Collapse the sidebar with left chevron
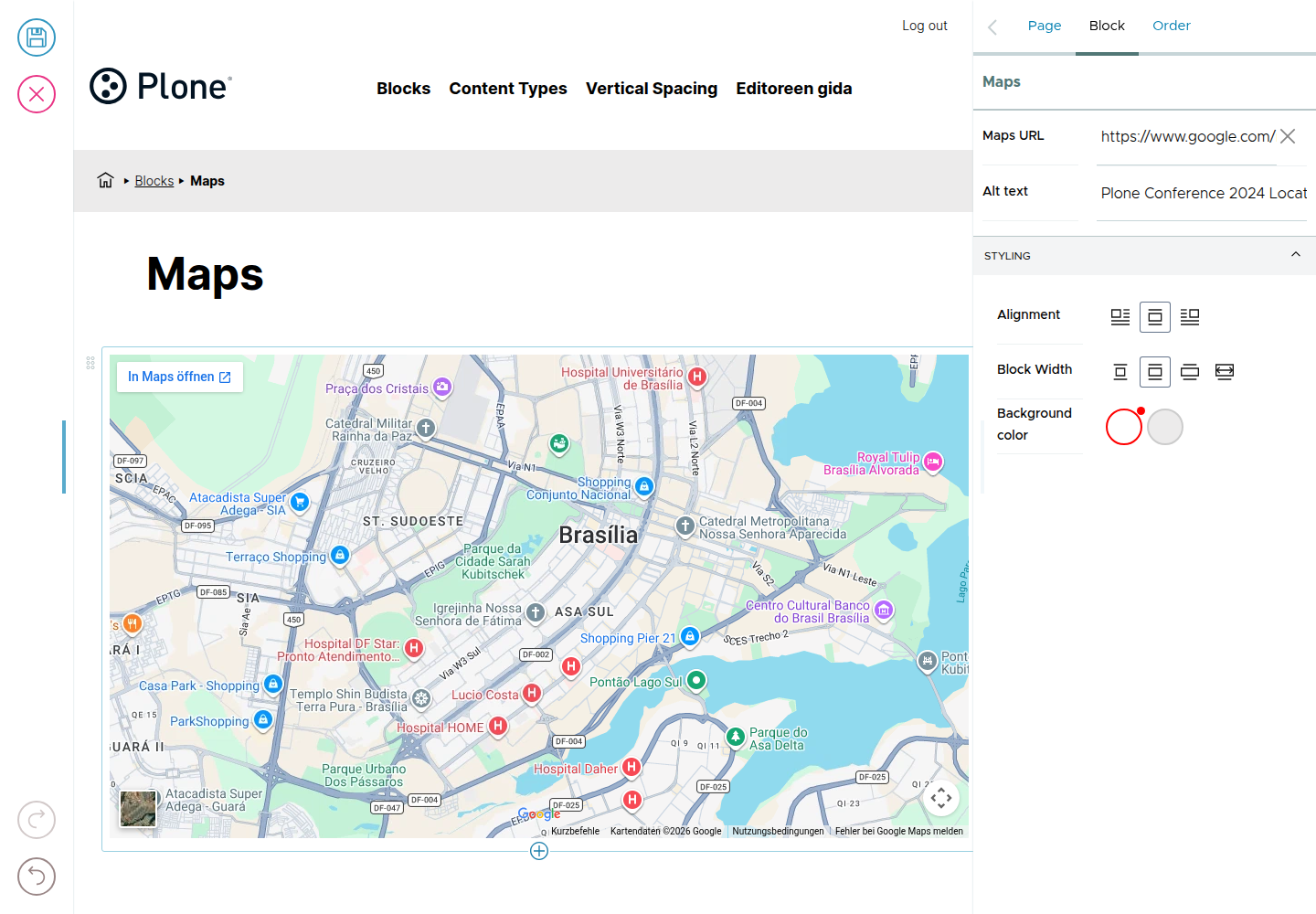This screenshot has width=1316, height=914. [x=992, y=27]
